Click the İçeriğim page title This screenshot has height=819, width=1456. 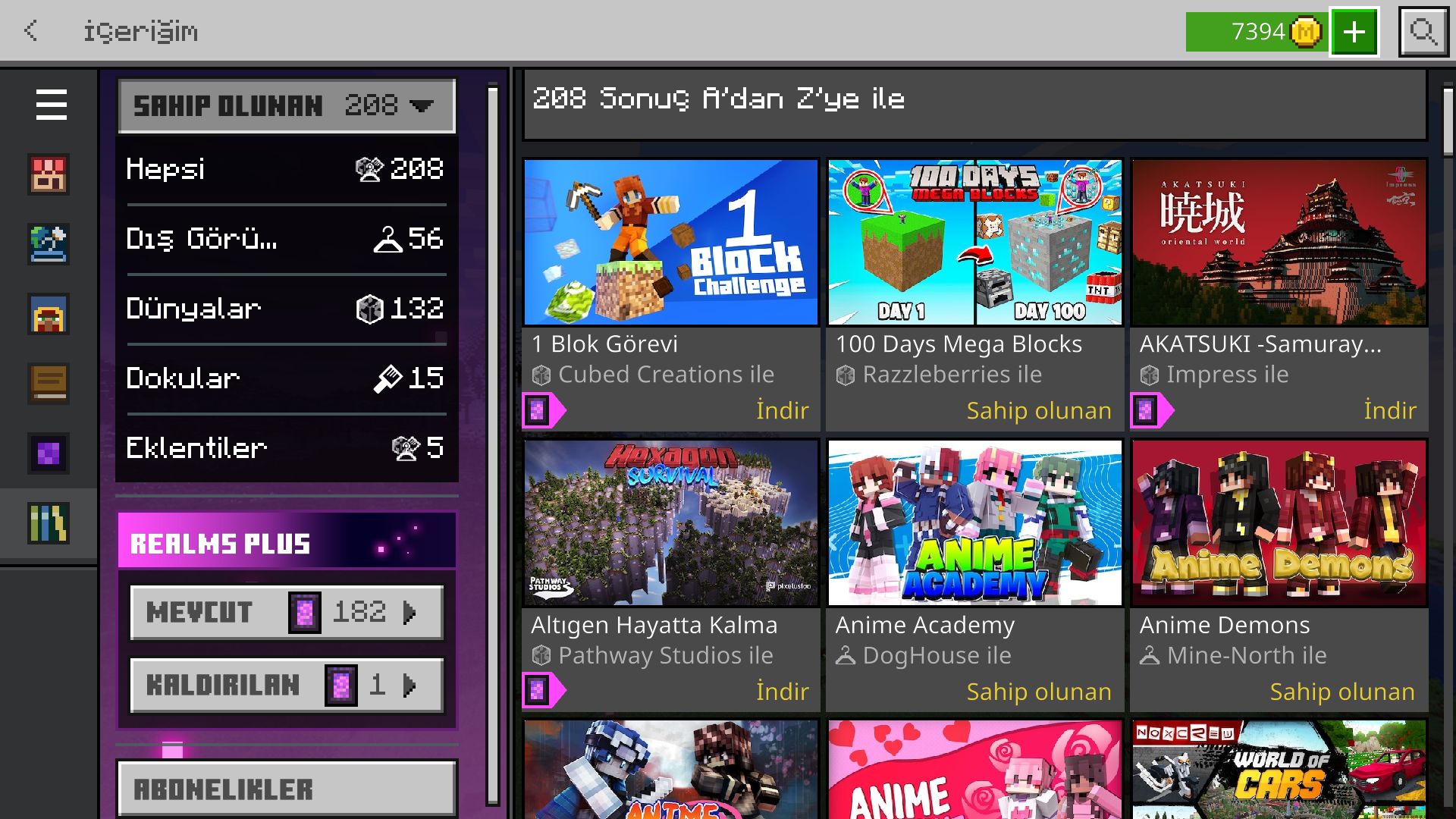[x=140, y=32]
